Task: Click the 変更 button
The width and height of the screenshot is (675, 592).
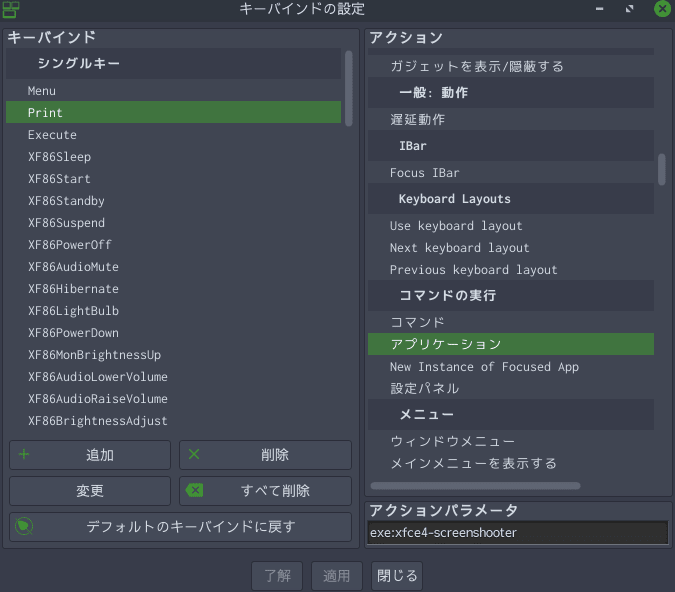Action: (90, 490)
